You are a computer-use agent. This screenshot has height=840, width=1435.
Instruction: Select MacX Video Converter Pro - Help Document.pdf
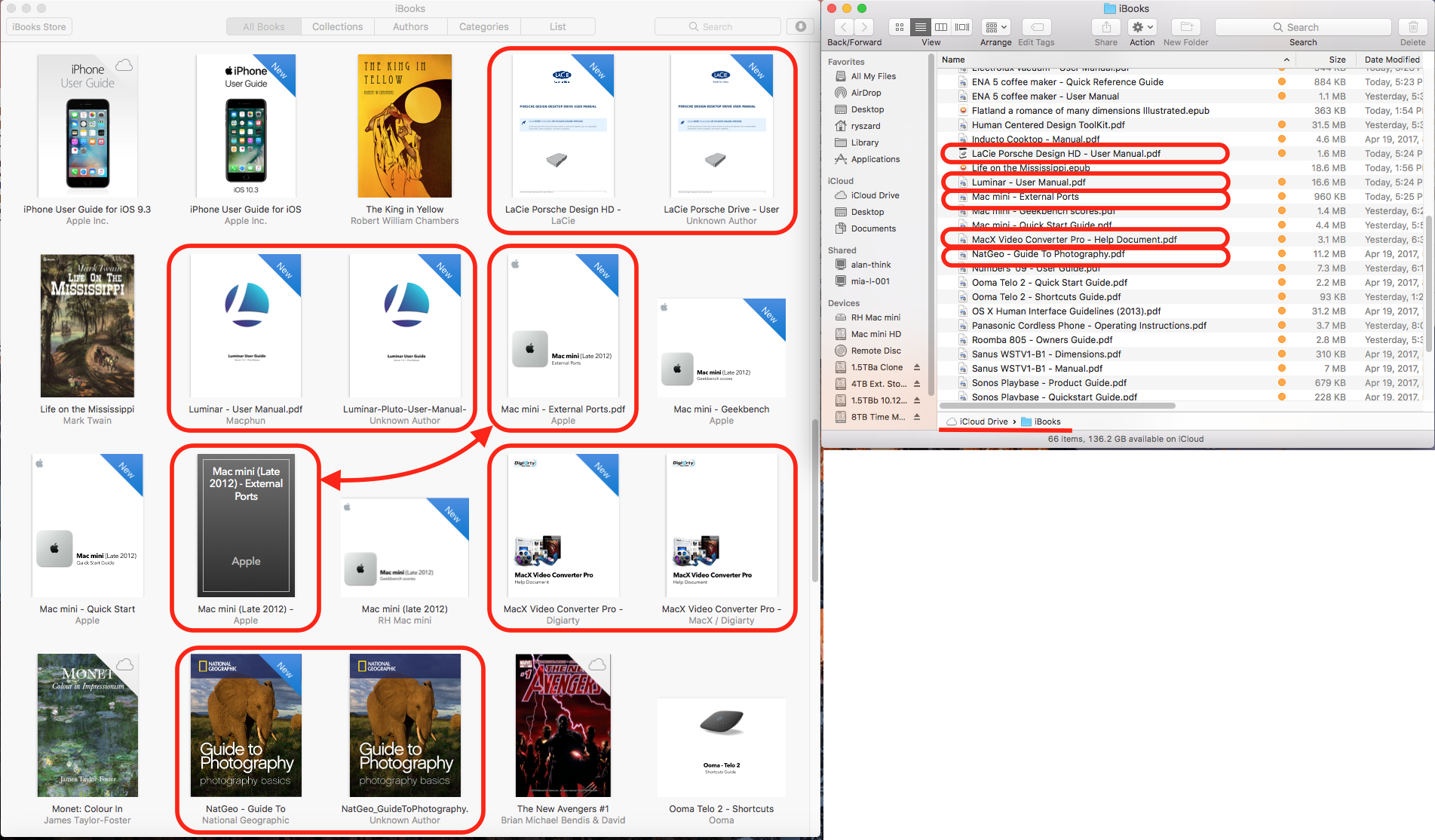click(1074, 240)
